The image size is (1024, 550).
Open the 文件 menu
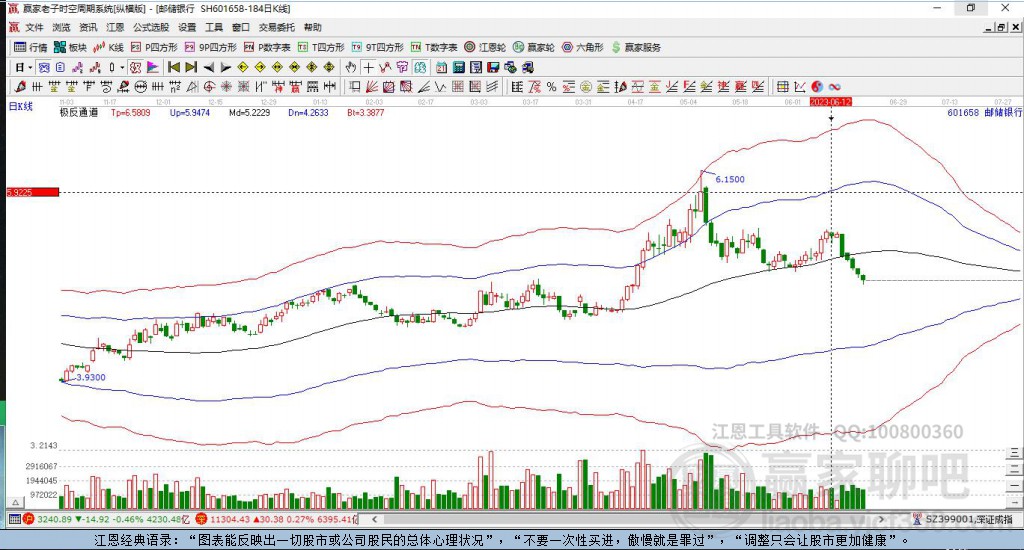tap(34, 27)
